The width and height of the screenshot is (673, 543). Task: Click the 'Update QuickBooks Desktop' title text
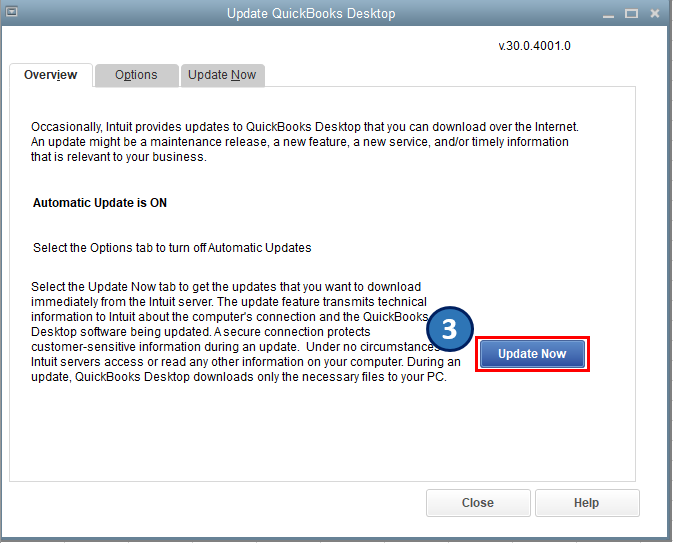pos(311,14)
